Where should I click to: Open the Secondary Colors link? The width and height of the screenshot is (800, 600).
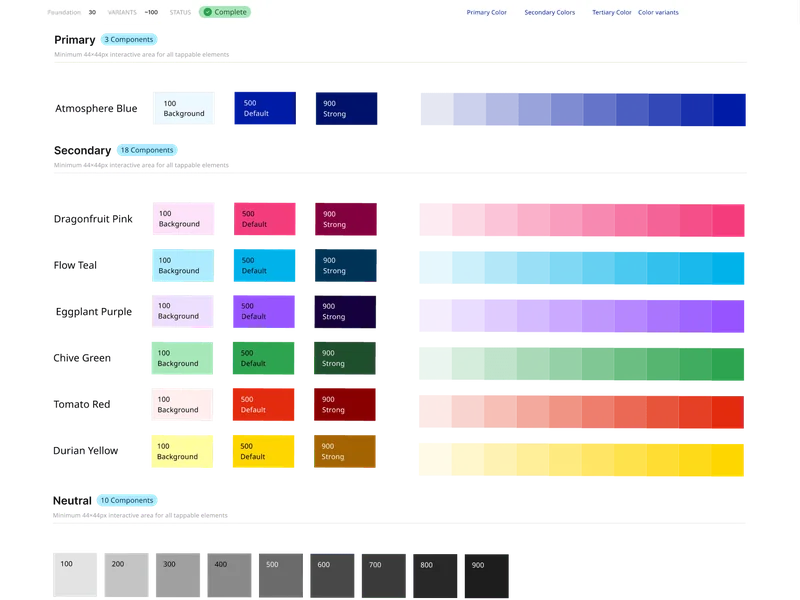549,12
